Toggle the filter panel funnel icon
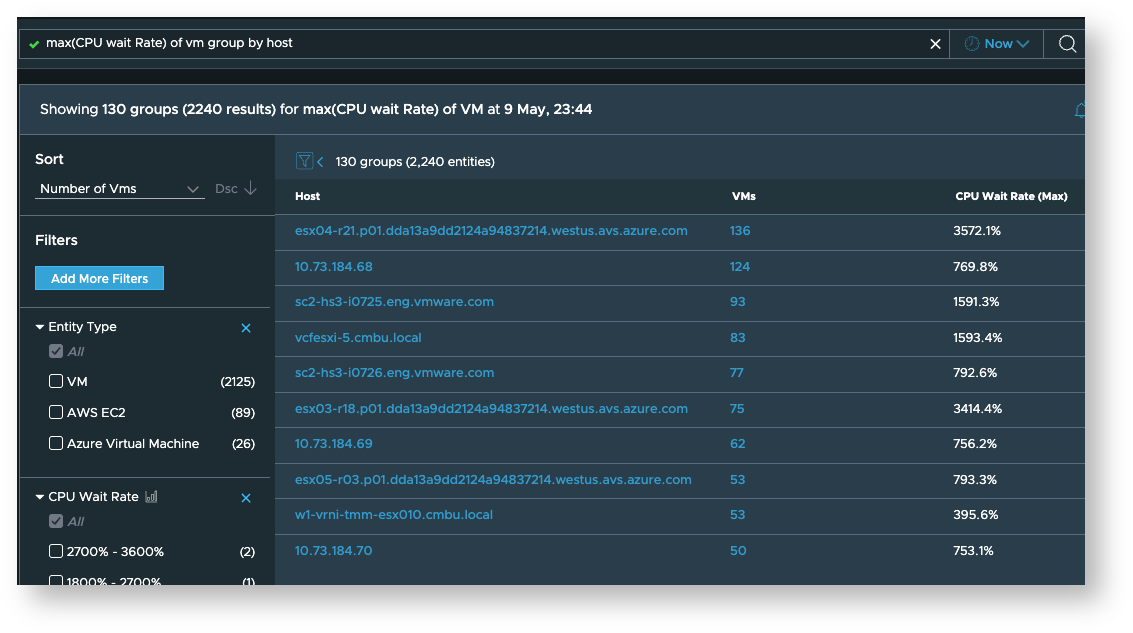This screenshot has width=1133, height=633. click(x=304, y=161)
